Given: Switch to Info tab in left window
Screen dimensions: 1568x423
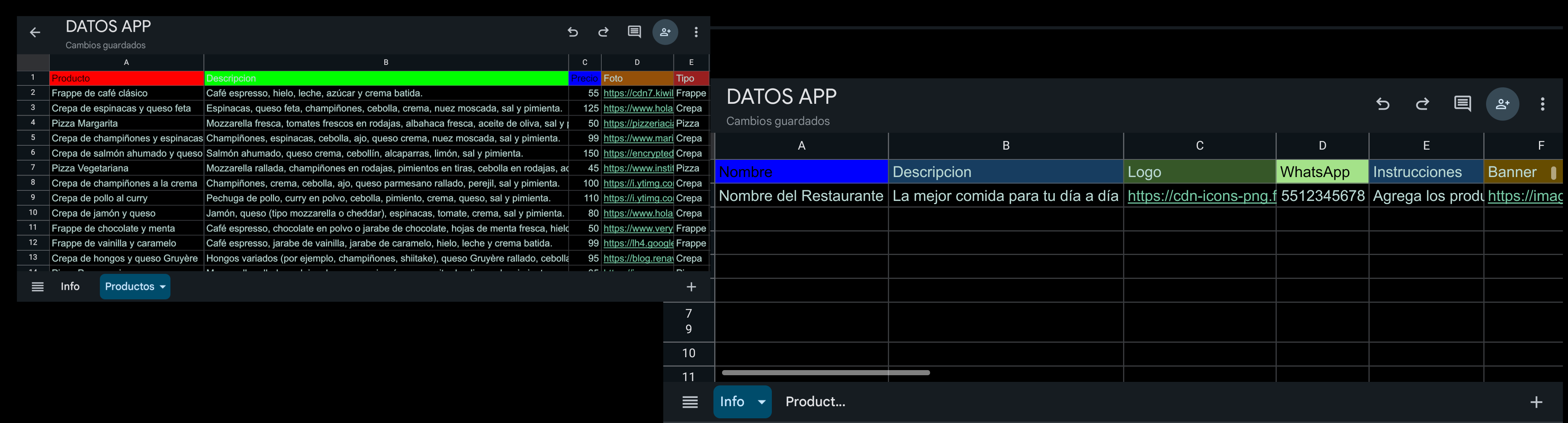Looking at the screenshot, I should point(70,287).
